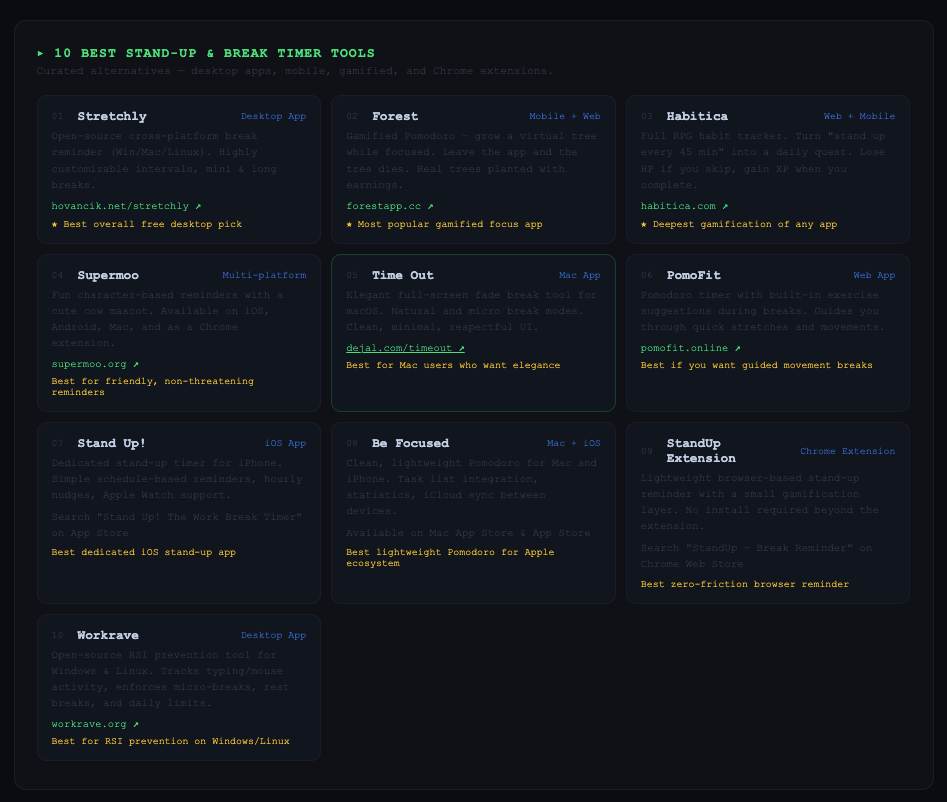This screenshot has height=802, width=947.
Task: Visit the workrave.org link
Action: click(95, 724)
